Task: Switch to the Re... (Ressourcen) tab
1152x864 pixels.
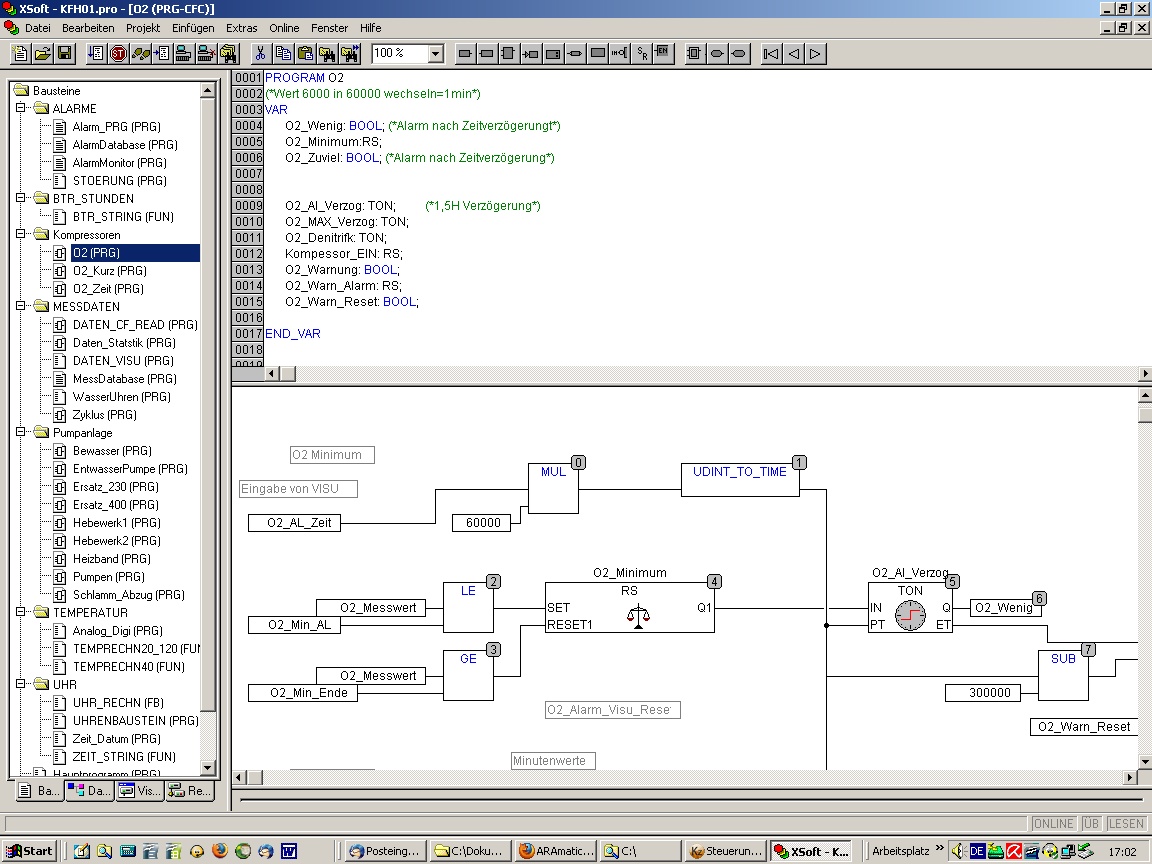Action: 190,791
